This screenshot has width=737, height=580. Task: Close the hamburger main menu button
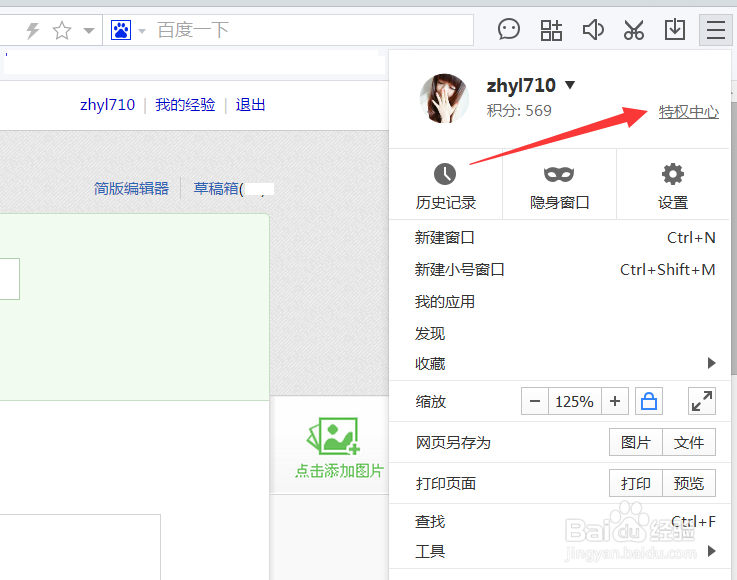(715, 30)
